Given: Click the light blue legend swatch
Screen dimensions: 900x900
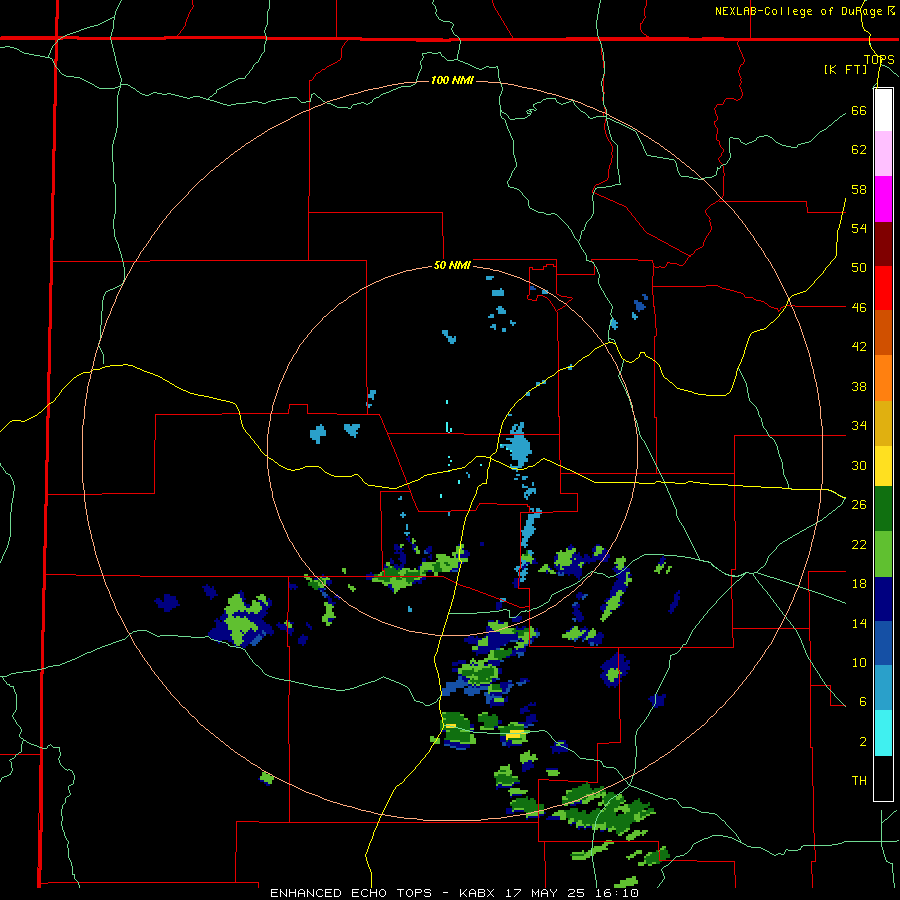Looking at the screenshot, I should point(883,688).
